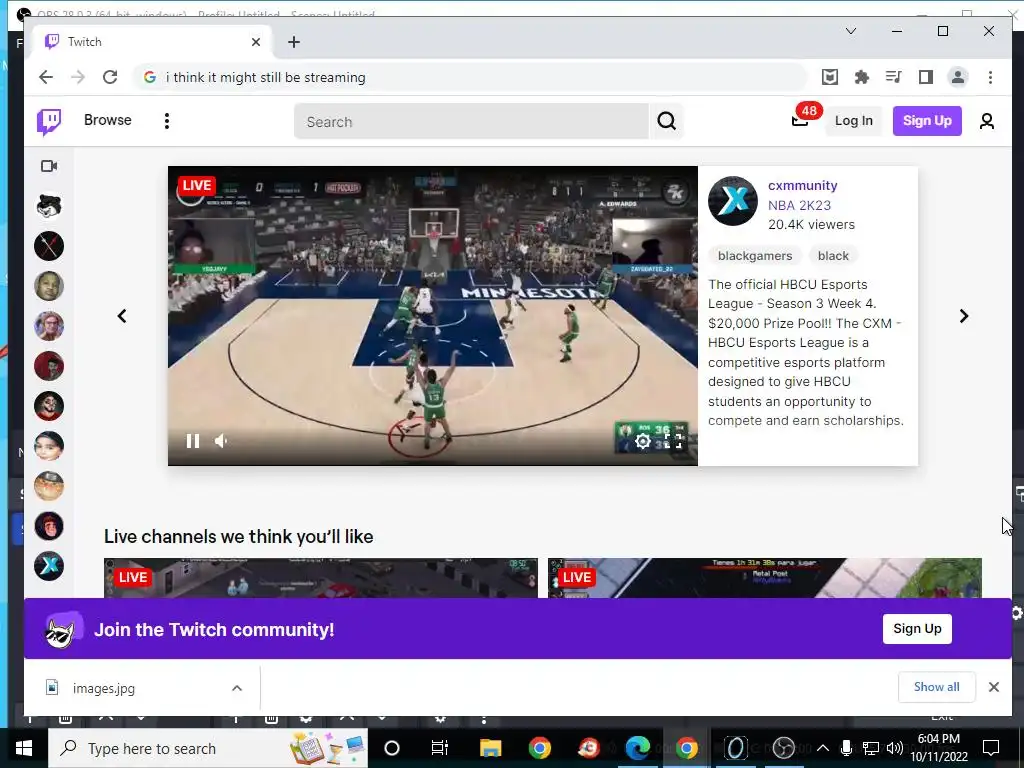Open Windows notification center
Image resolution: width=1024 pixels, height=768 pixels.
[x=991, y=747]
